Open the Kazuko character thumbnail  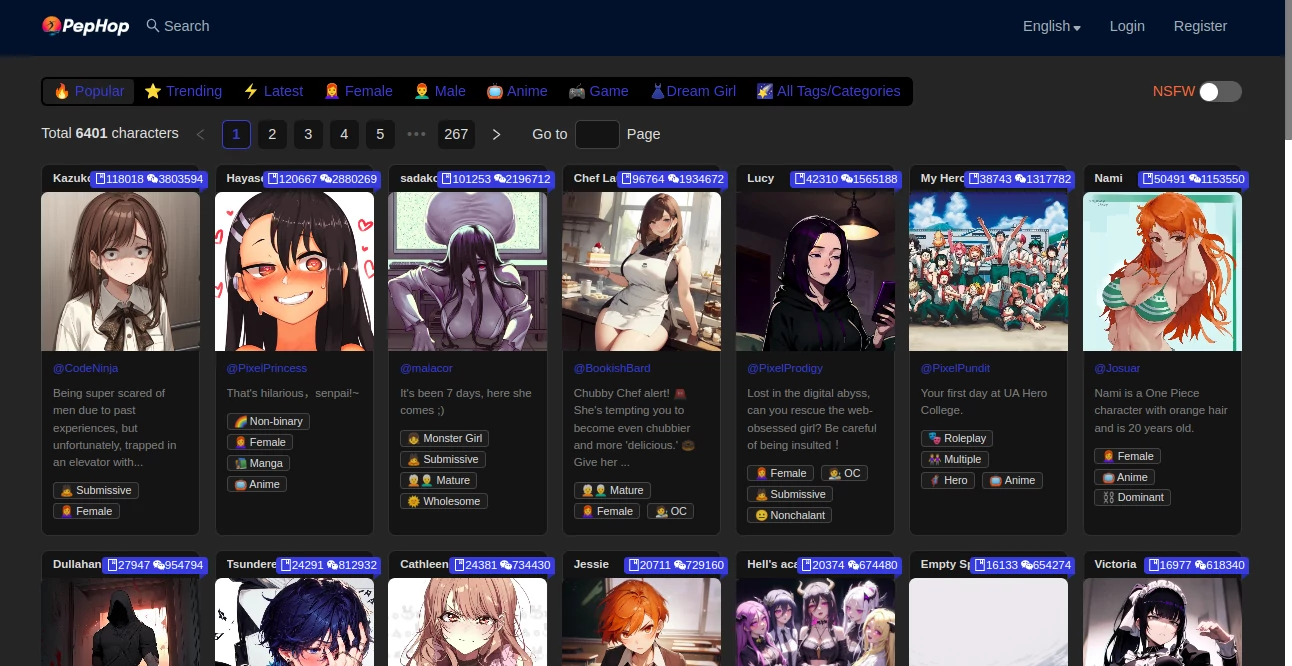[120, 271]
